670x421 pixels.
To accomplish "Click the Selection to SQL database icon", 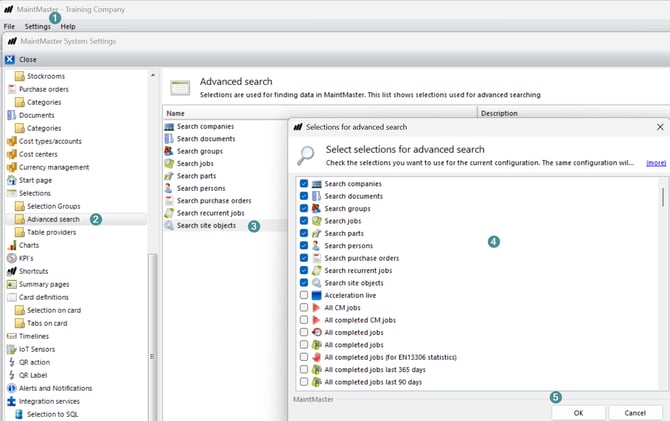I will 19,414.
